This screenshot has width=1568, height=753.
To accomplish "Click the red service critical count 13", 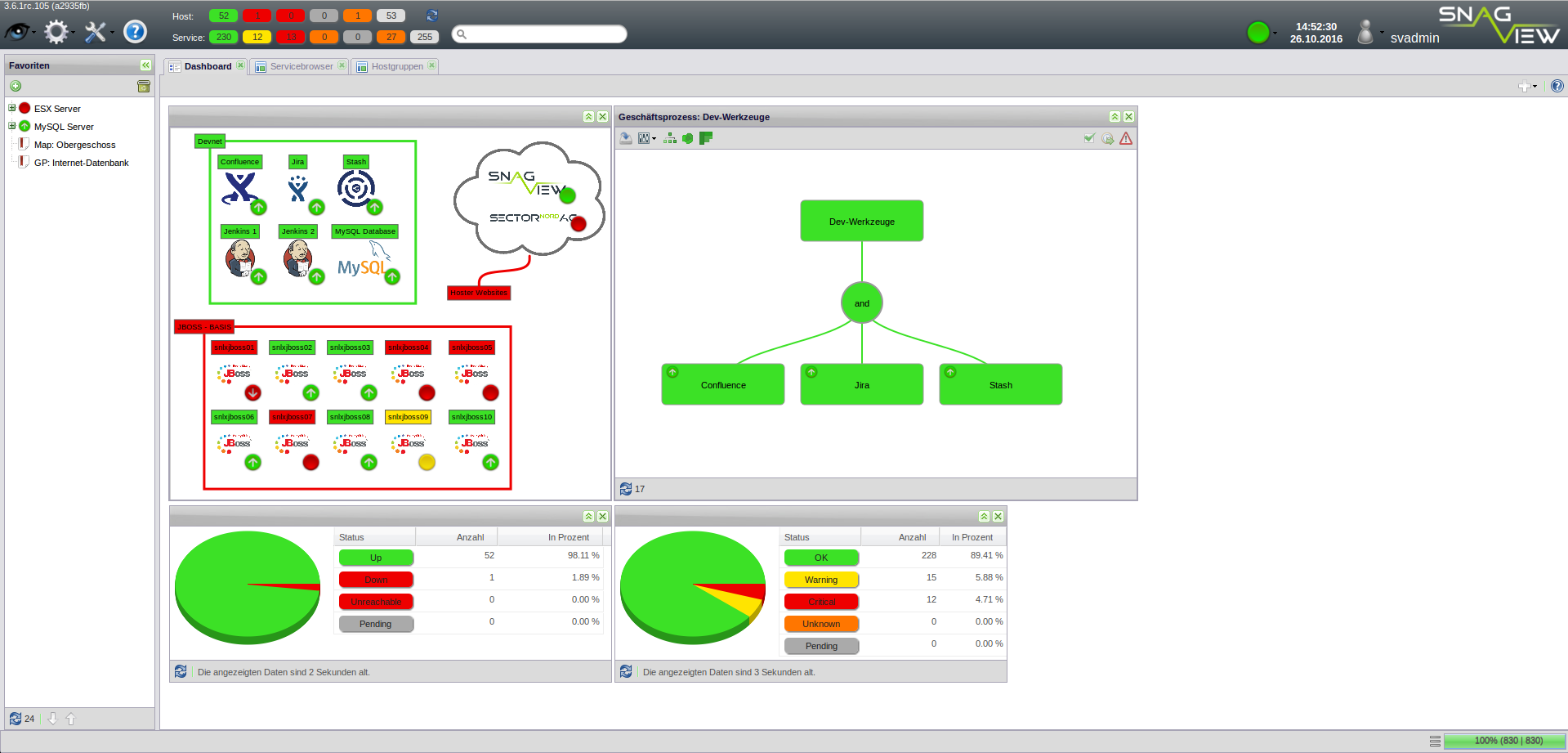I will (291, 37).
